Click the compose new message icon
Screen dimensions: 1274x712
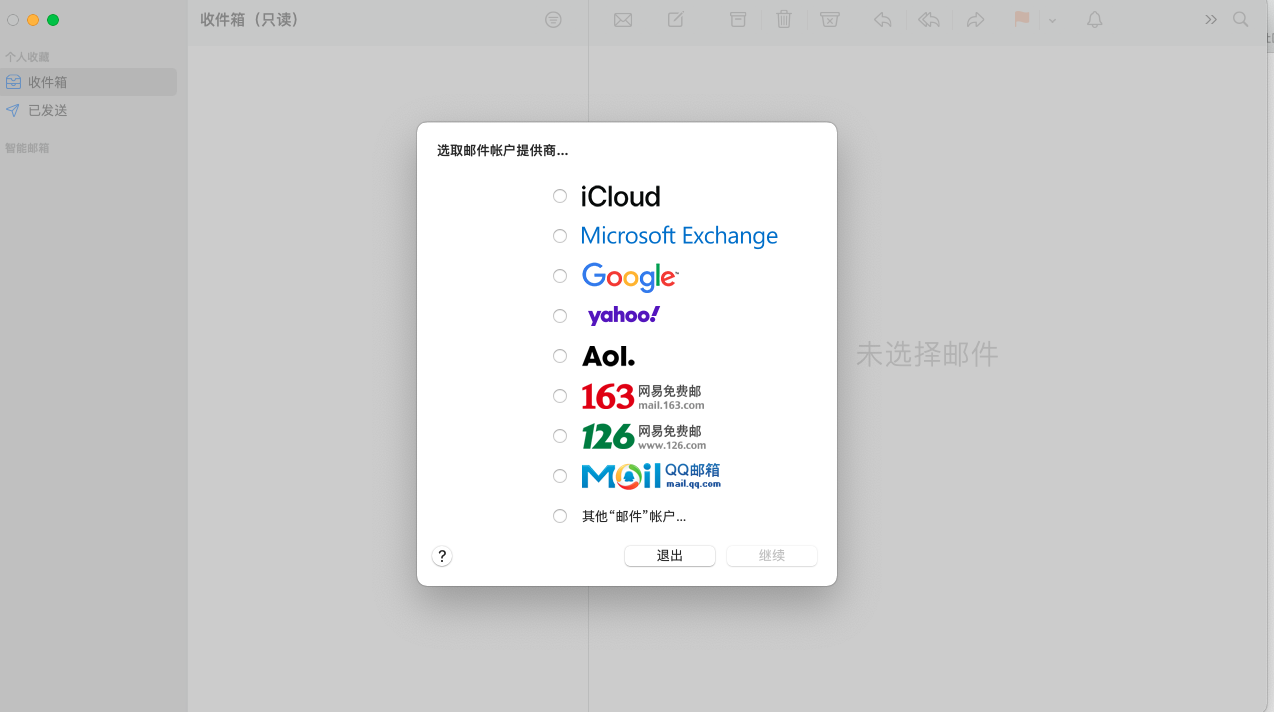(x=676, y=20)
